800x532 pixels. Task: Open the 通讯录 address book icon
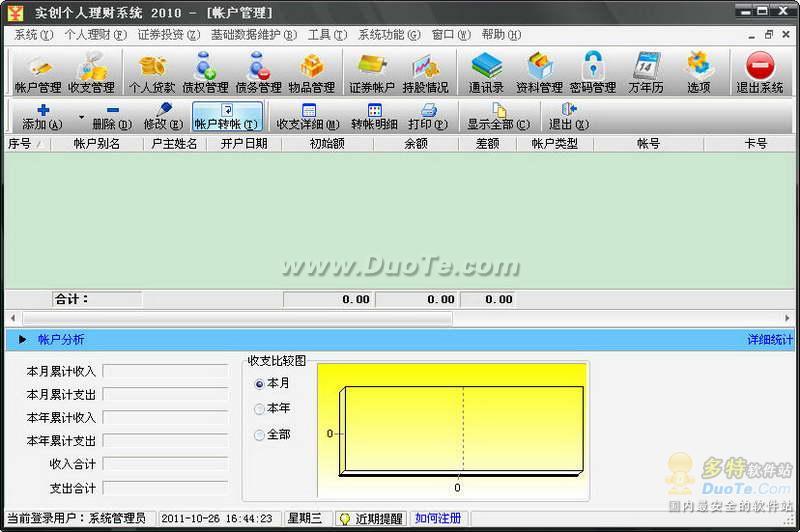click(x=487, y=72)
